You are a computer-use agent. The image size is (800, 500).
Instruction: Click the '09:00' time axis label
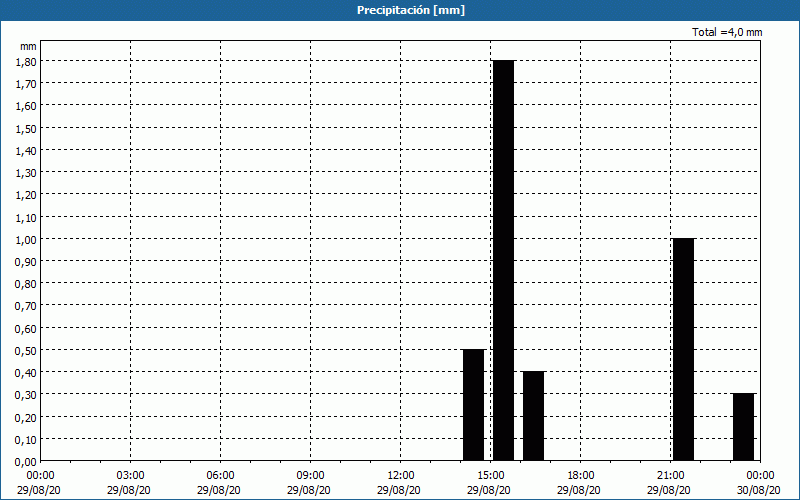(x=310, y=476)
